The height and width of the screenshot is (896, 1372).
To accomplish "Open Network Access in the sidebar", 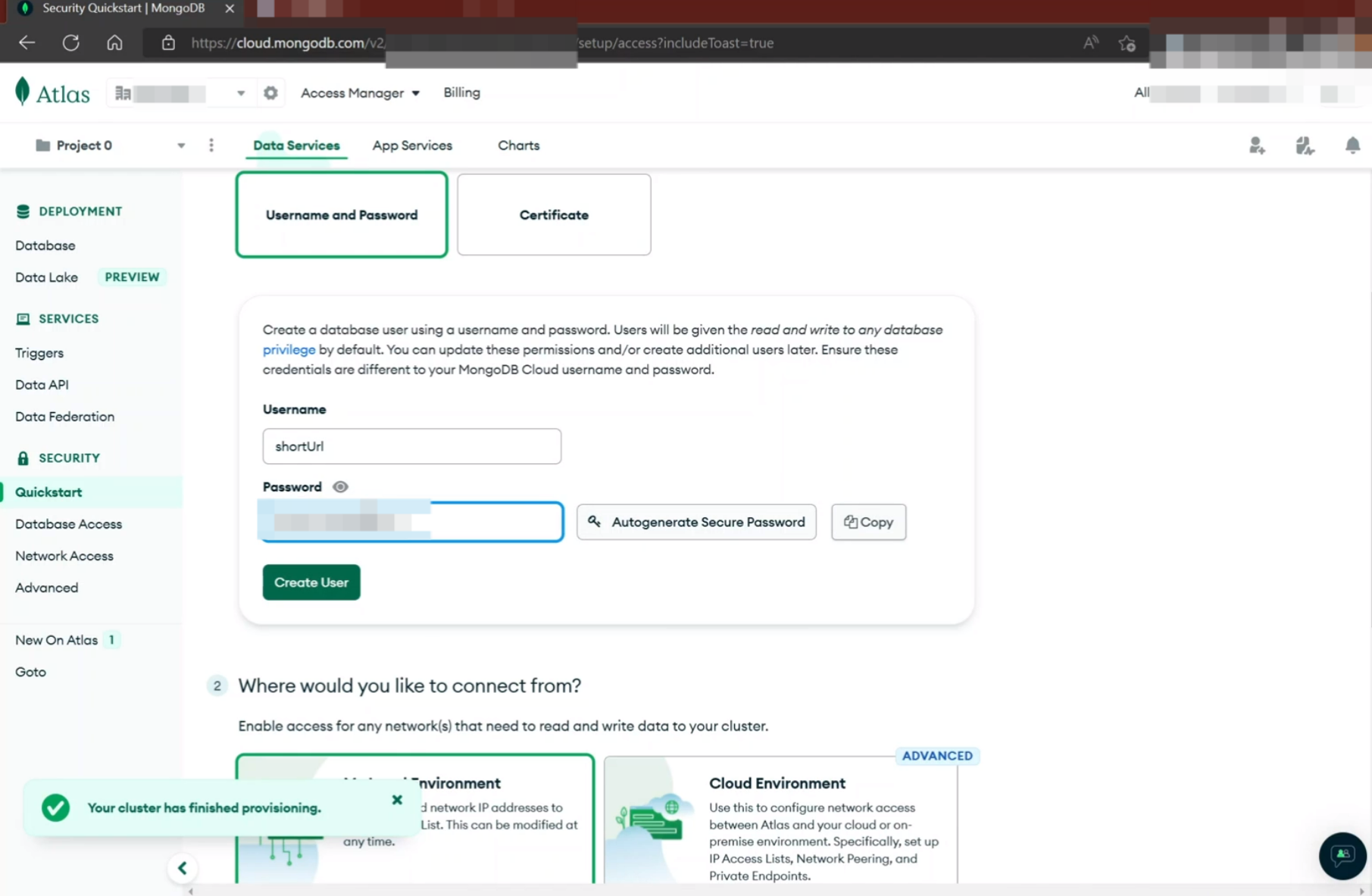I will pos(64,556).
